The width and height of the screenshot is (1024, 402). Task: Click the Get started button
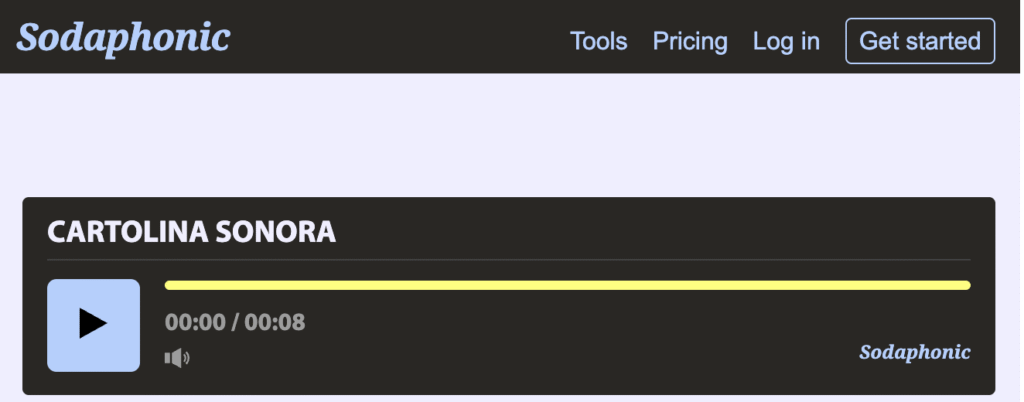[x=920, y=41]
